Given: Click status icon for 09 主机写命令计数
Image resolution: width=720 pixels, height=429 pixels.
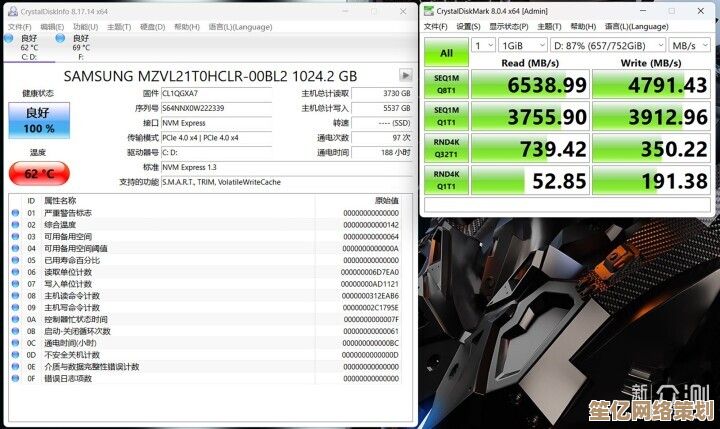Looking at the screenshot, I should (16, 307).
